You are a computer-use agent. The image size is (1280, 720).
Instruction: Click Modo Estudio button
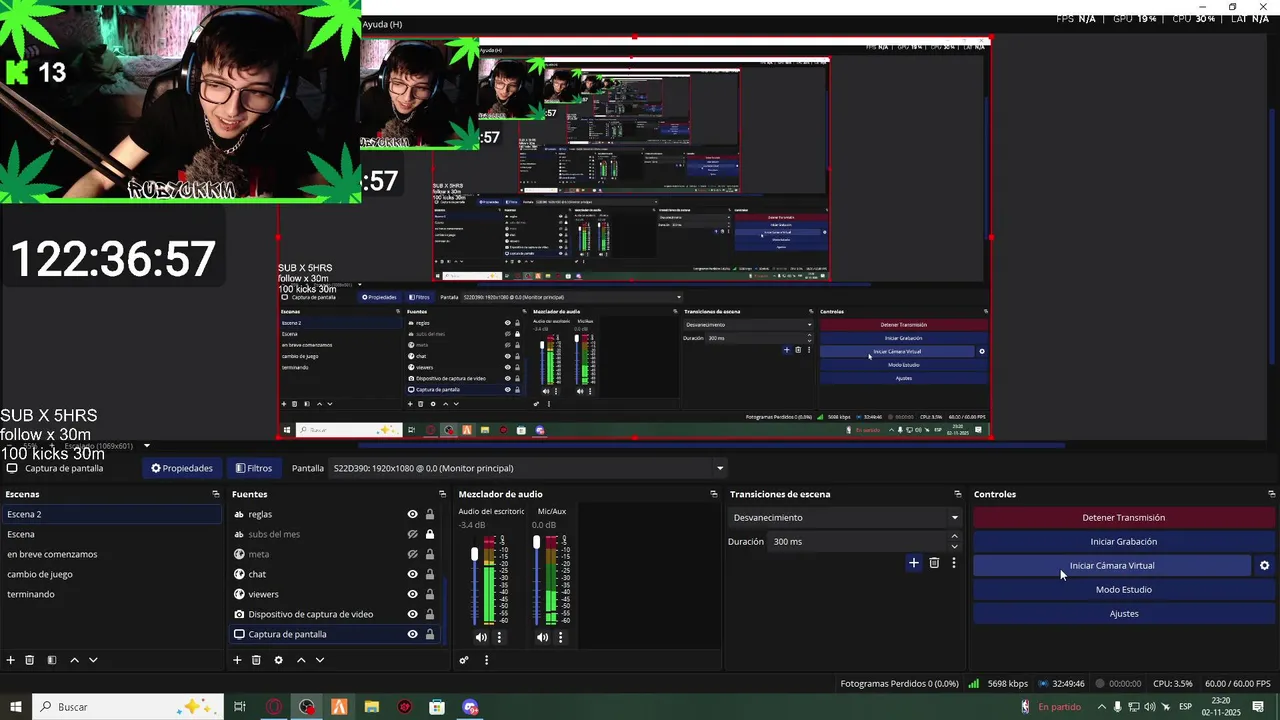(x=1123, y=590)
